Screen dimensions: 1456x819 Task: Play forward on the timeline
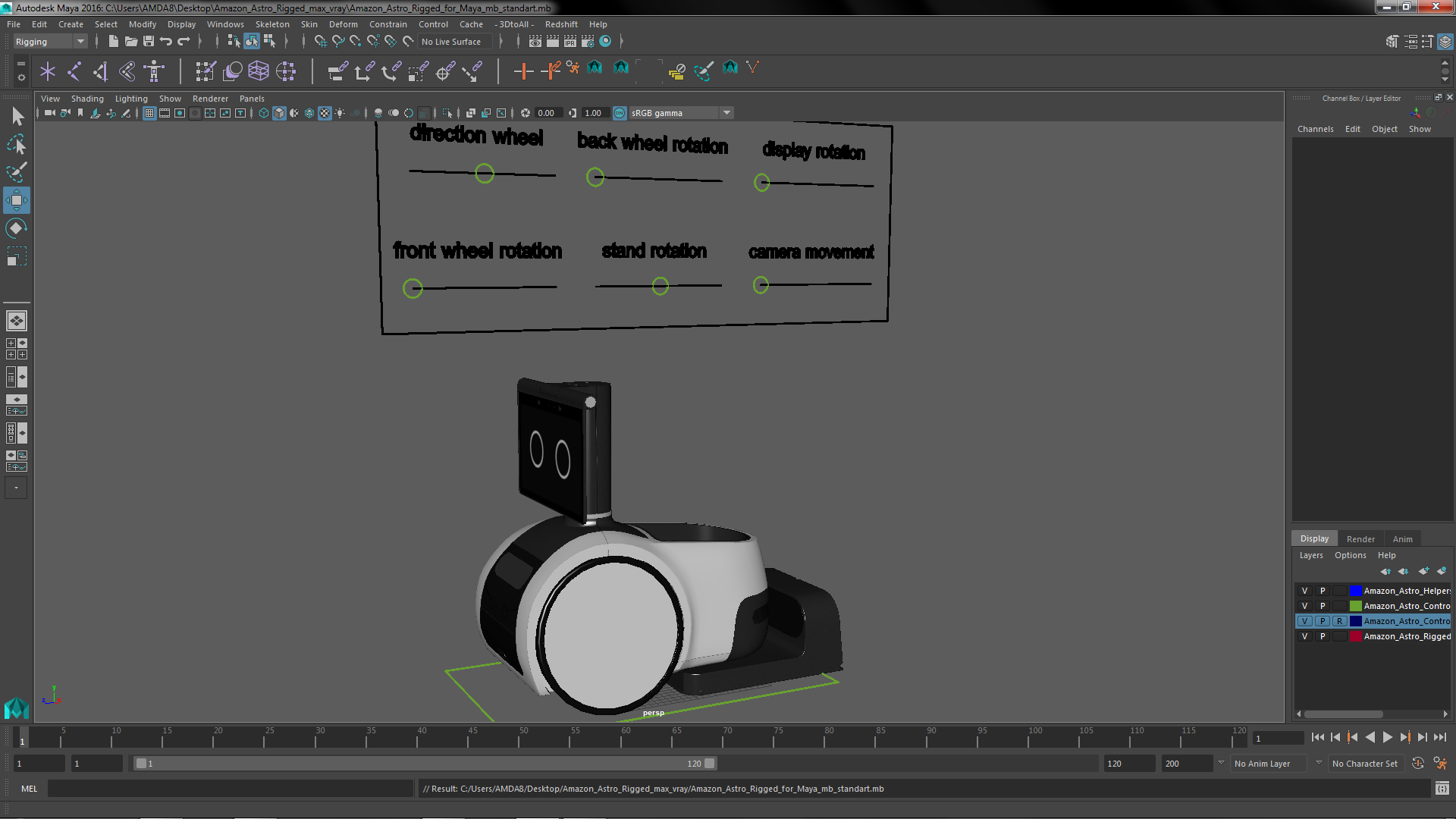point(1387,737)
